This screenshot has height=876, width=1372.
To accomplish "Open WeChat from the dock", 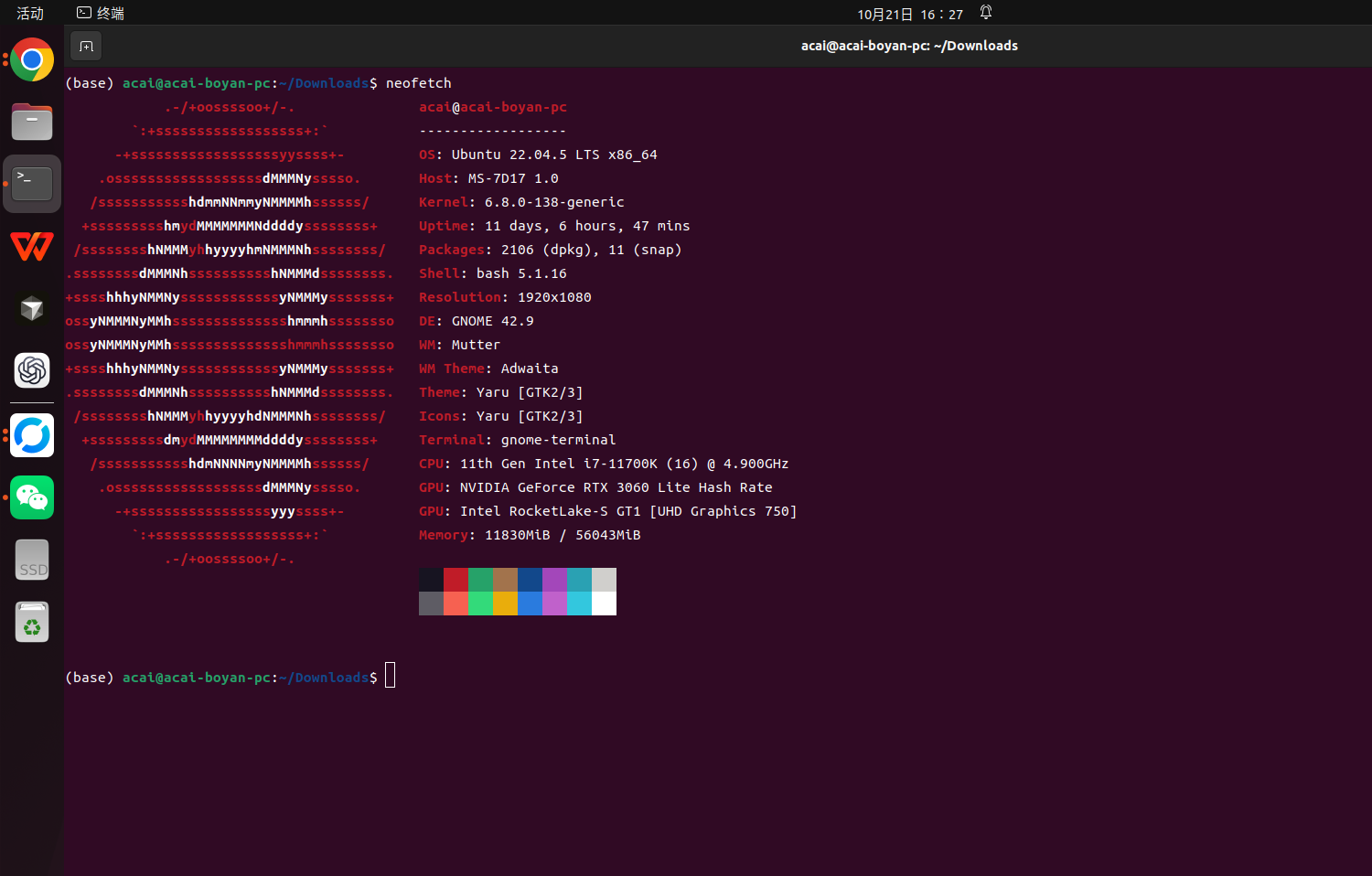I will pyautogui.click(x=32, y=497).
